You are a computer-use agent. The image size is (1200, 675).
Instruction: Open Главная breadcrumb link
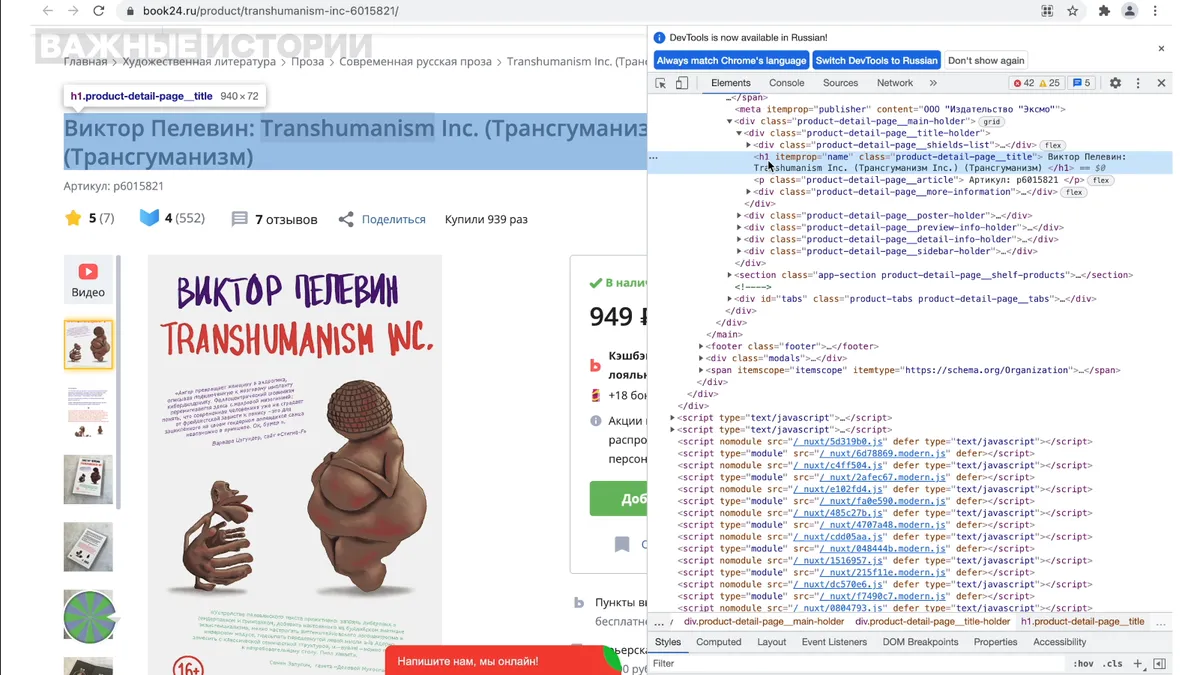85,62
